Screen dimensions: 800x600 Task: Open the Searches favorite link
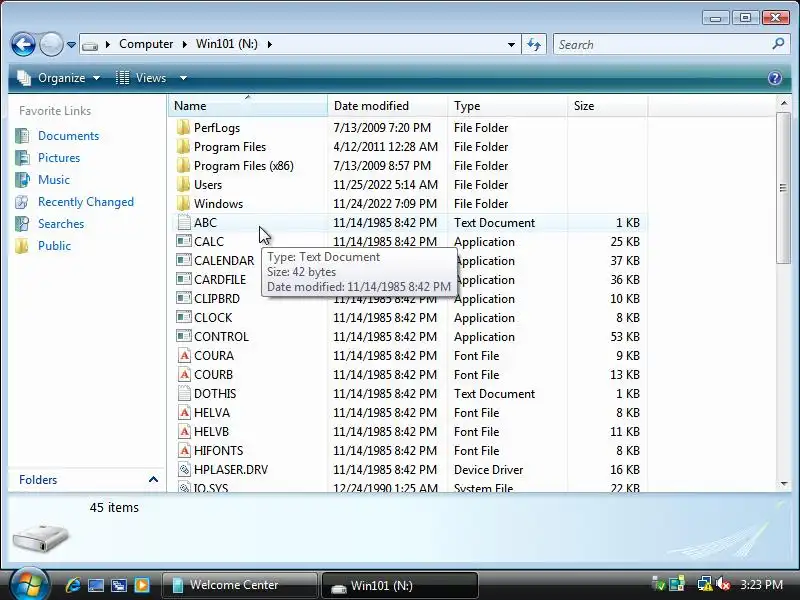tap(61, 223)
